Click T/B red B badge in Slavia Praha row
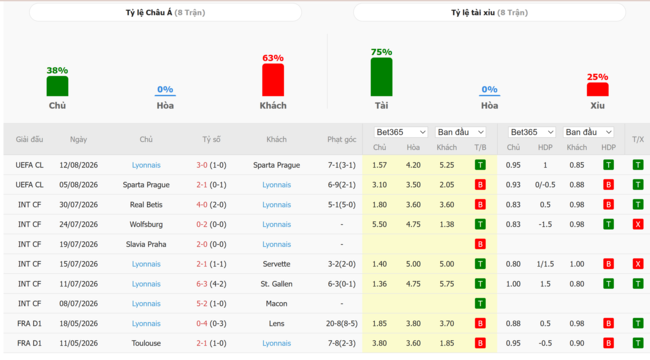This screenshot has width=650, height=360. click(480, 244)
